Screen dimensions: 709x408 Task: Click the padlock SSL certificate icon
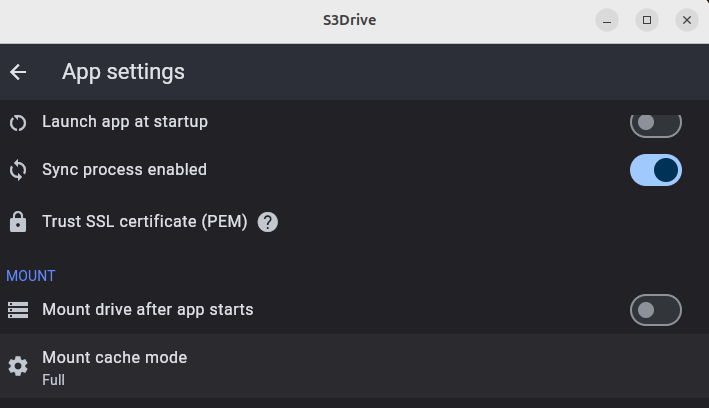pos(18,222)
